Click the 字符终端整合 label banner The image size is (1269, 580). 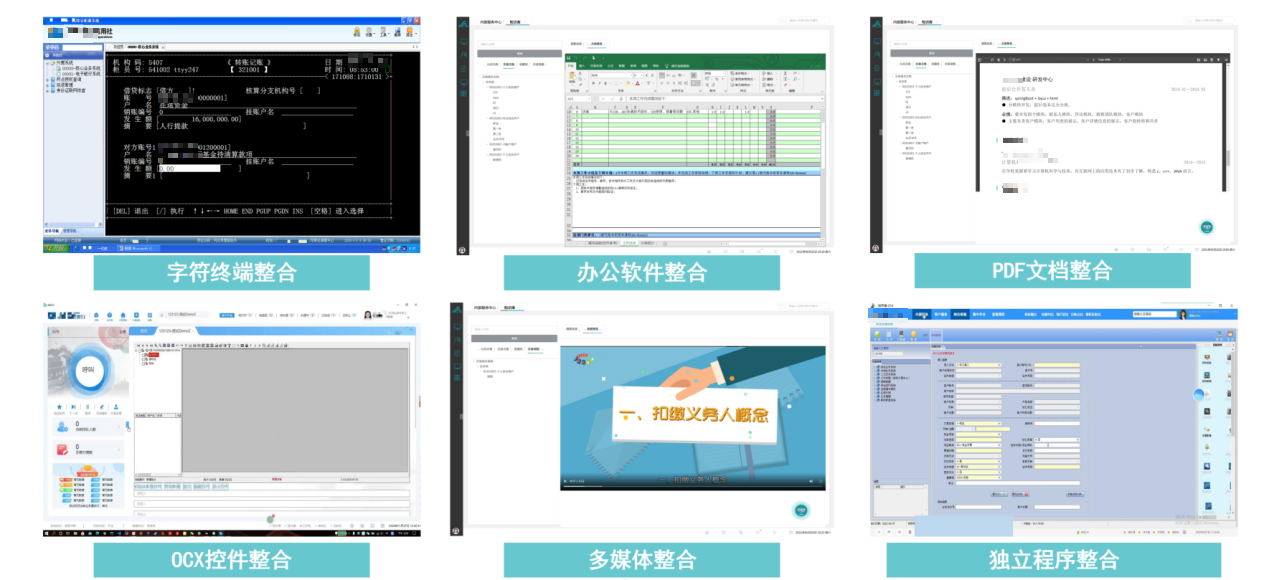(x=231, y=272)
